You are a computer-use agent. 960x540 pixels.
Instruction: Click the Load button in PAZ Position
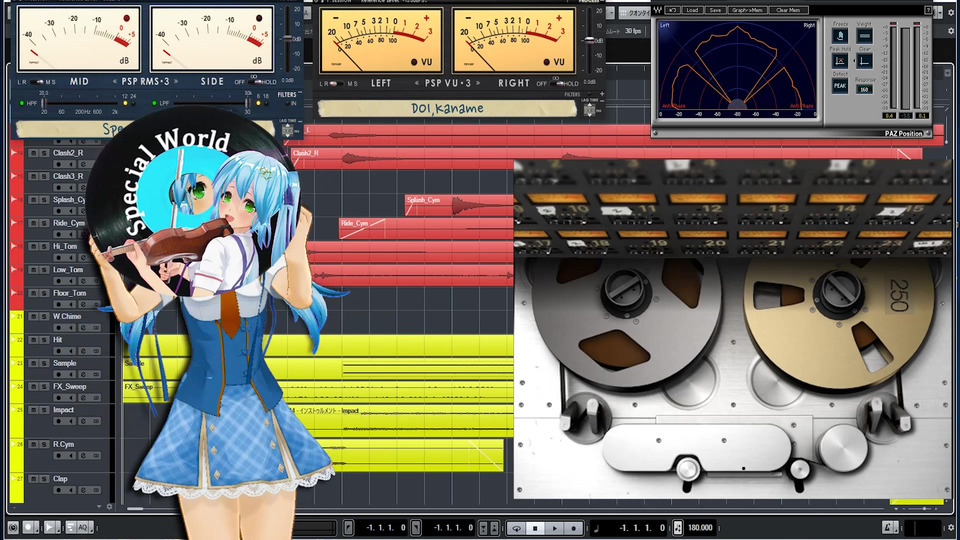tap(692, 10)
